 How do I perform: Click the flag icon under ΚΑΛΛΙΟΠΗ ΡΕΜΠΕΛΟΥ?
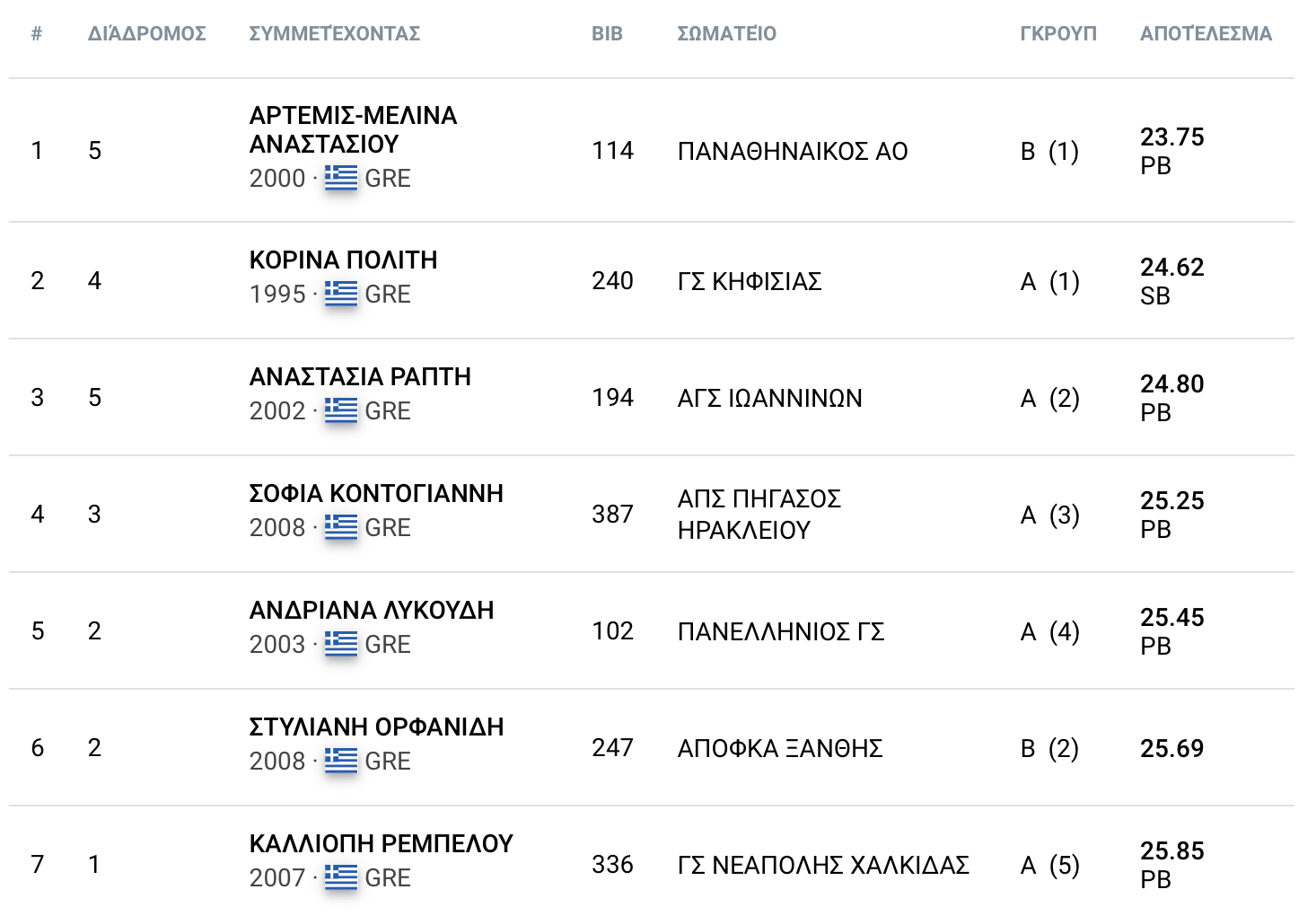click(341, 877)
